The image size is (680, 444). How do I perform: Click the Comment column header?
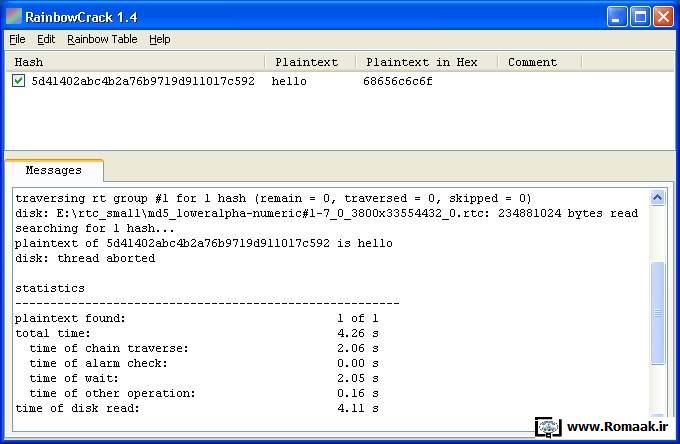(x=539, y=62)
